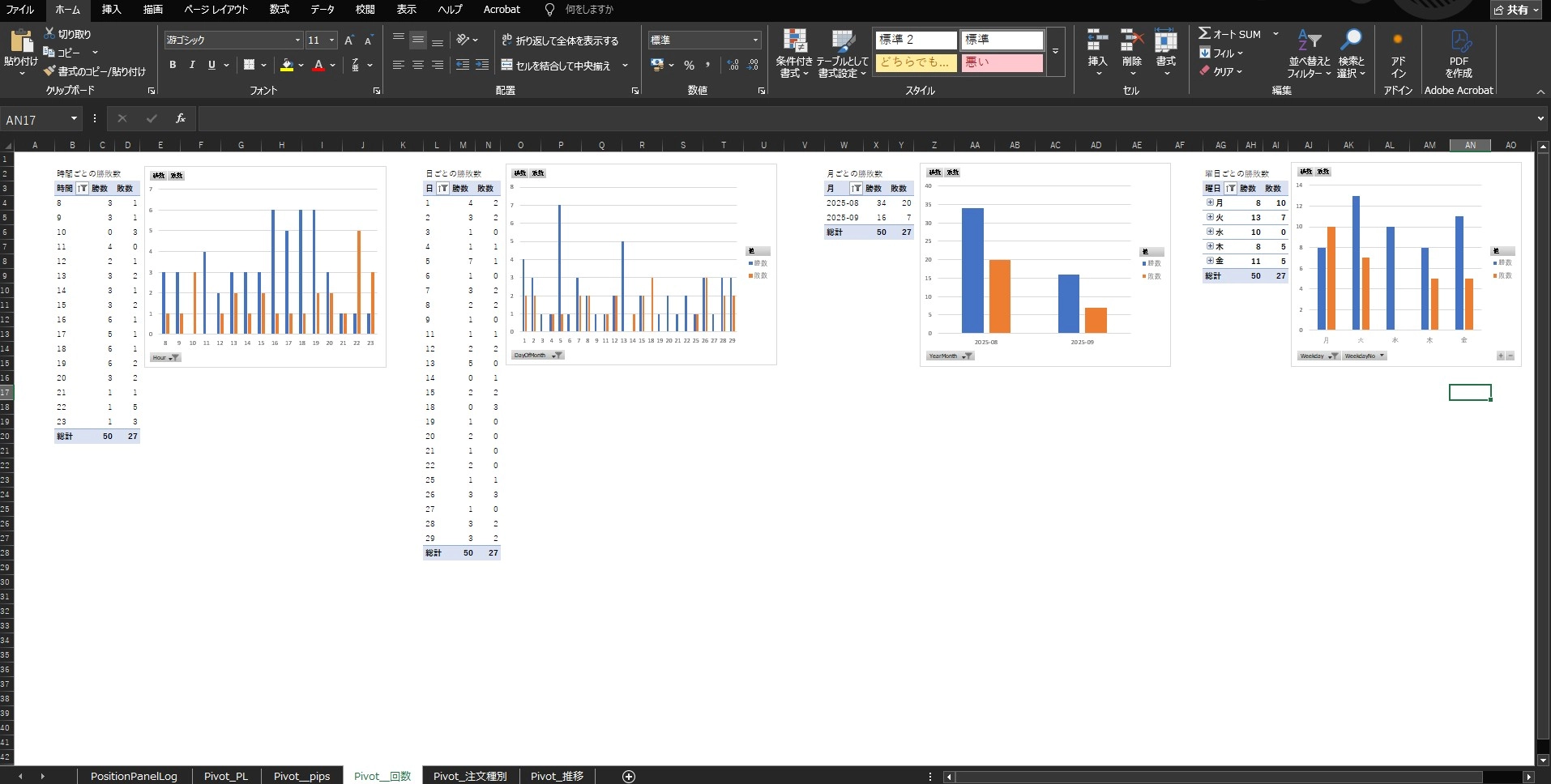Image resolution: width=1551 pixels, height=784 pixels.
Task: Toggle align text left
Action: pos(399,65)
